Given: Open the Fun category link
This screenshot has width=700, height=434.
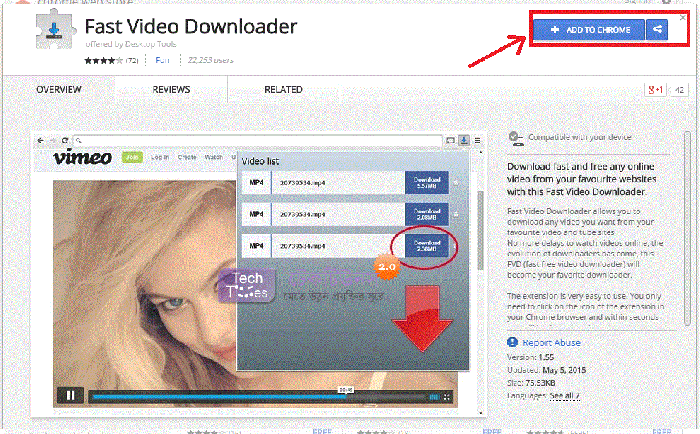Looking at the screenshot, I should (162, 60).
